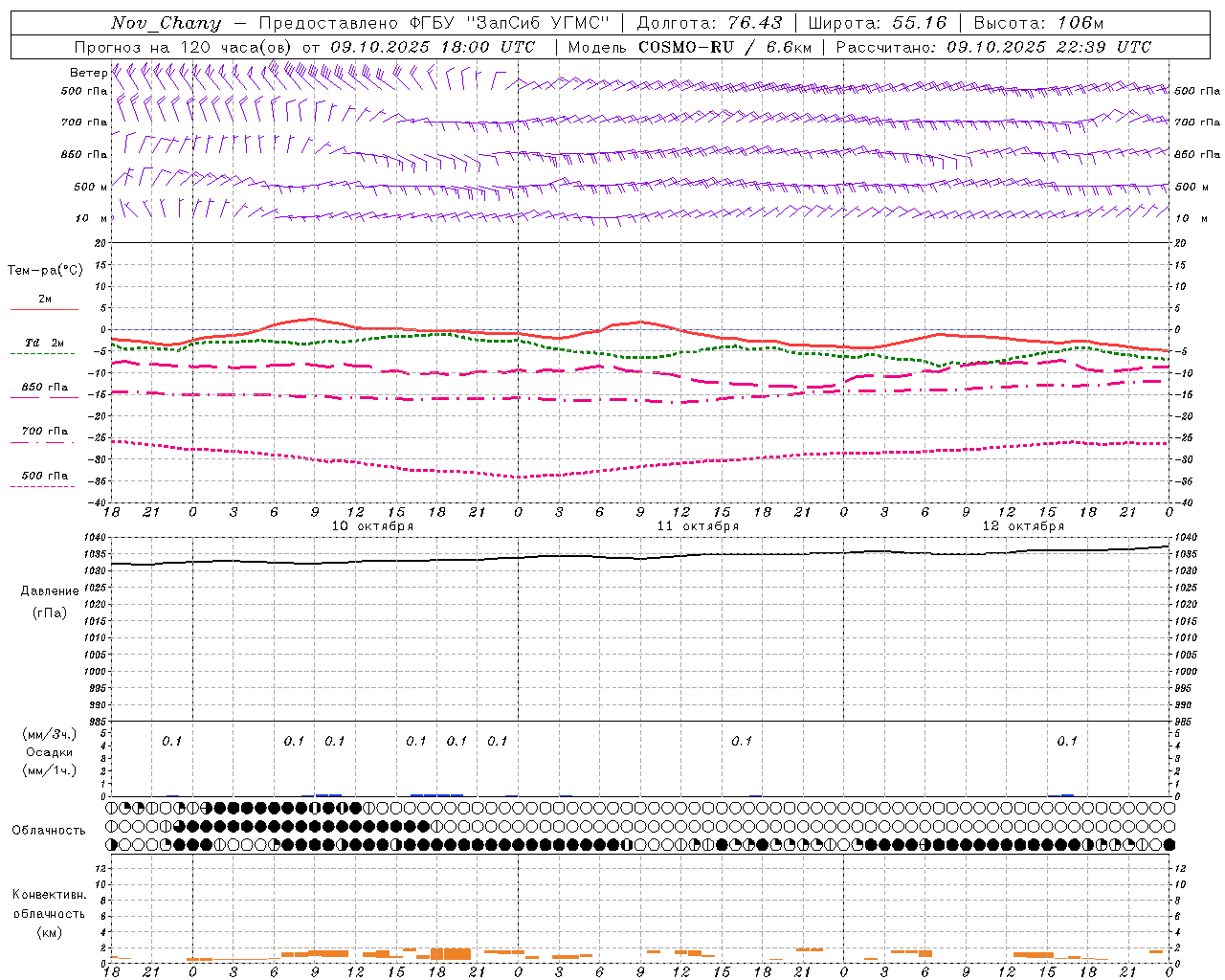Click the 11 октября date label
The height and width of the screenshot is (980, 1225).
(699, 526)
